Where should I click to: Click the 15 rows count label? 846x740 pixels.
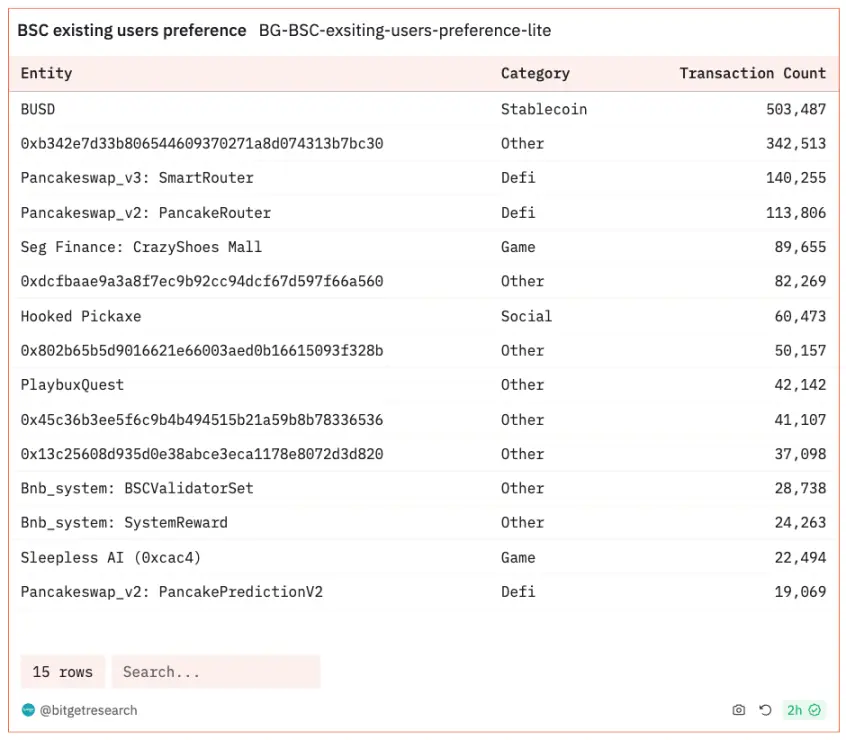point(62,672)
